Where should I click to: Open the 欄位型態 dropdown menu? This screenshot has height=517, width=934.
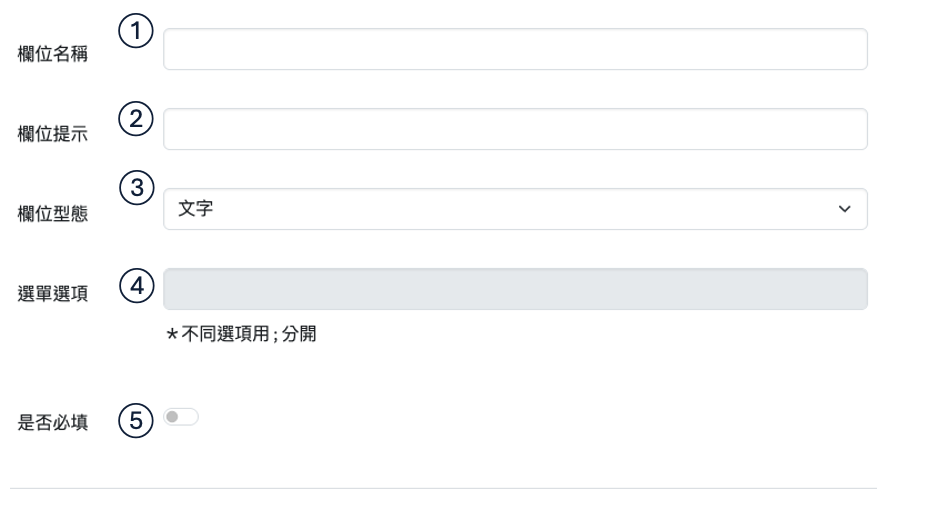tap(514, 209)
